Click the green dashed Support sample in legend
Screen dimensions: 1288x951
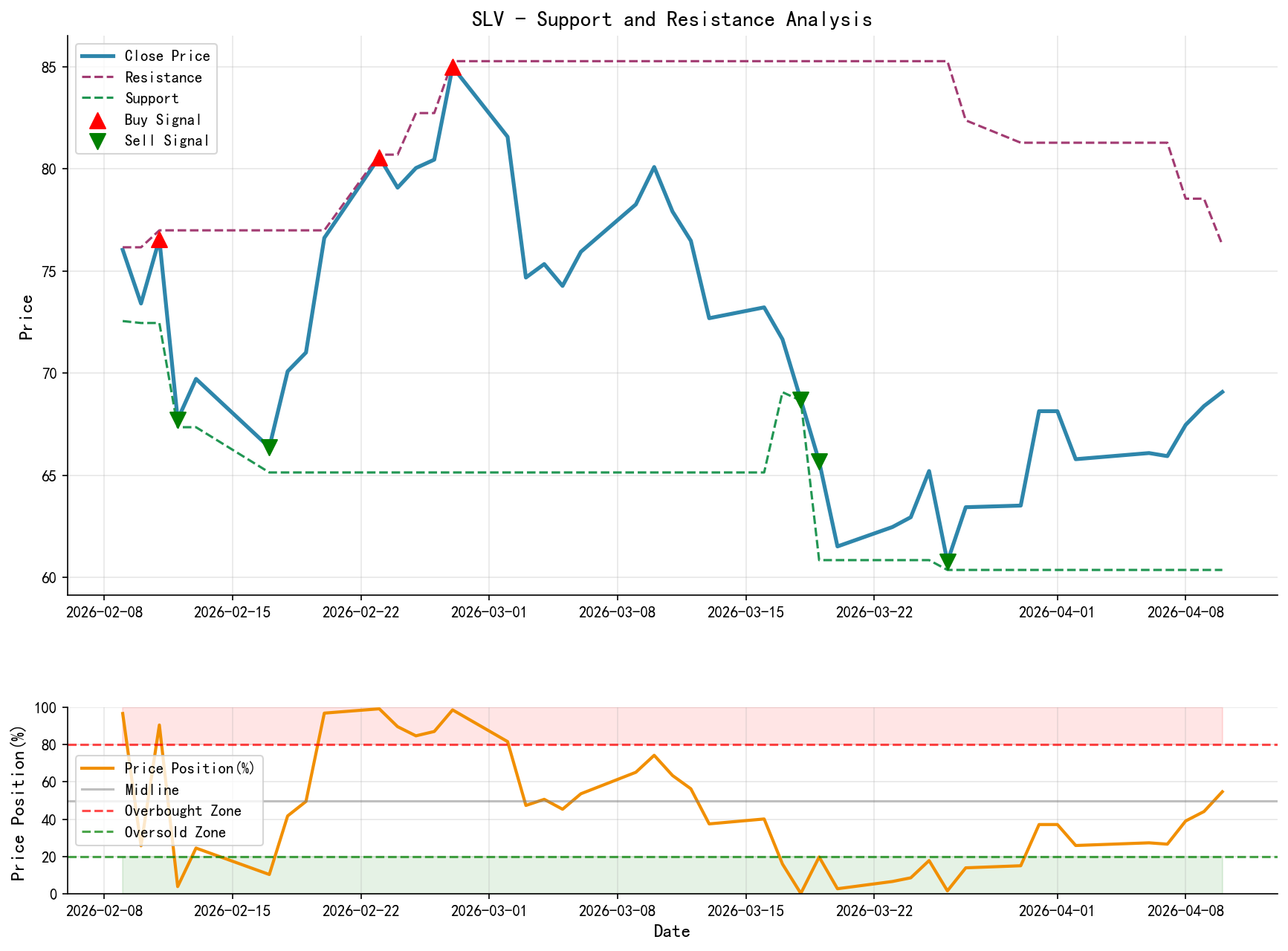pos(98,99)
